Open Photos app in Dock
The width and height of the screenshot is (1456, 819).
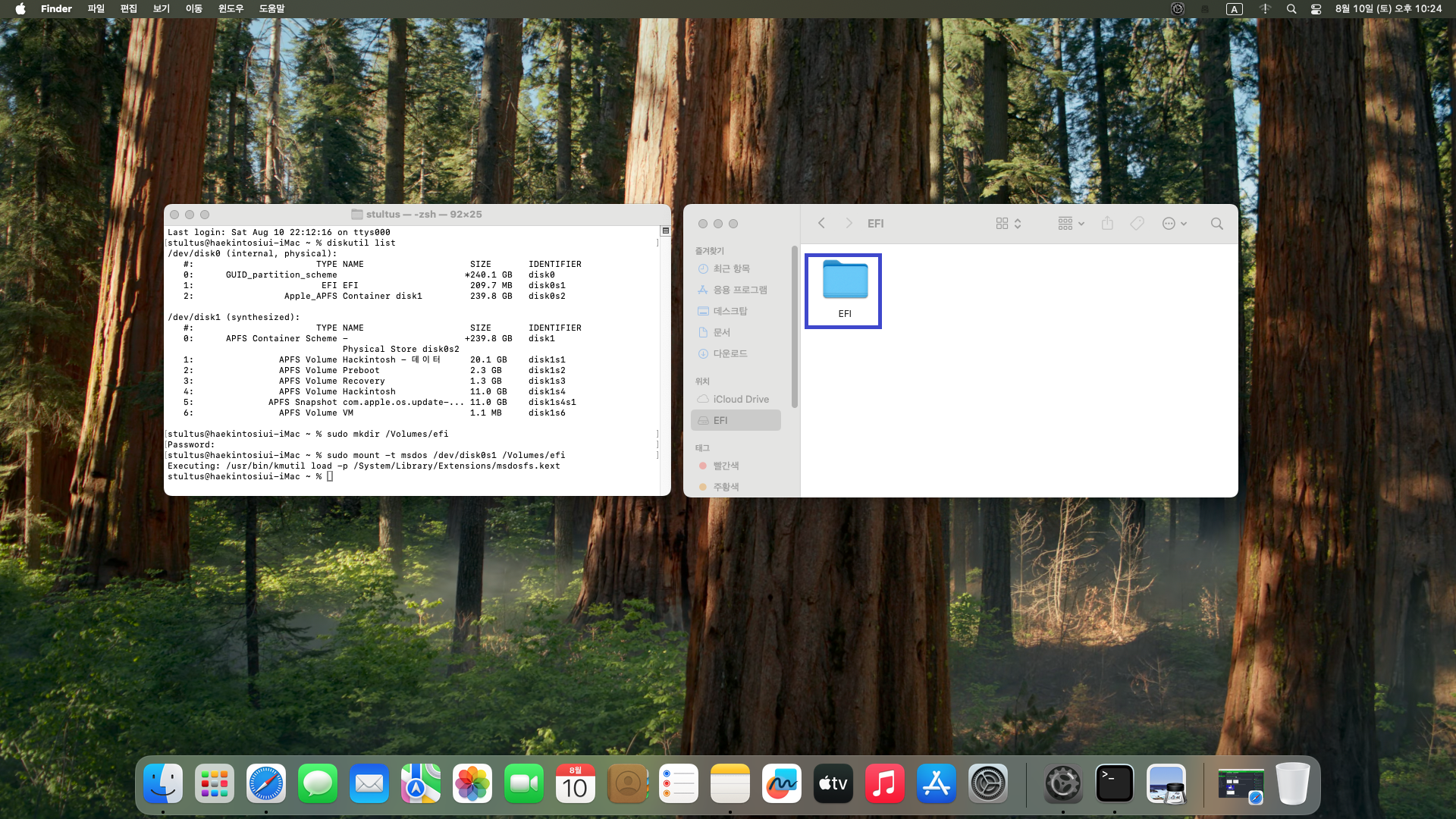click(x=472, y=783)
